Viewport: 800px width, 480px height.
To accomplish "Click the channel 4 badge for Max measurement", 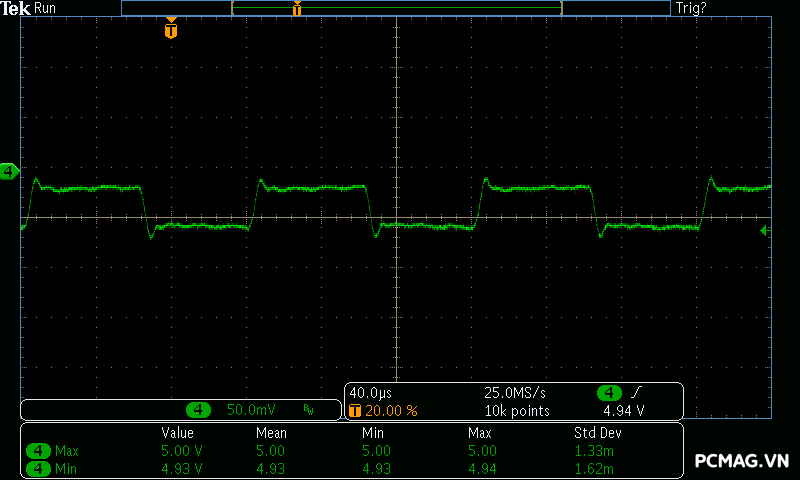I will pos(38,451).
